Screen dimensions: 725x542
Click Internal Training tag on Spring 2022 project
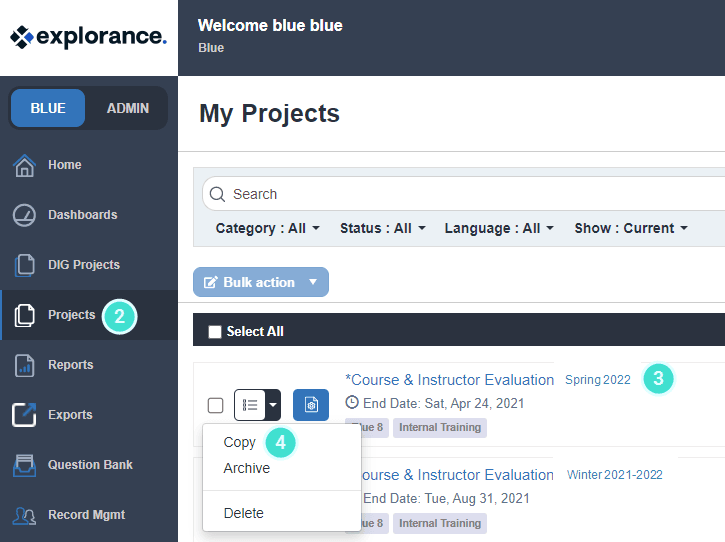(440, 427)
